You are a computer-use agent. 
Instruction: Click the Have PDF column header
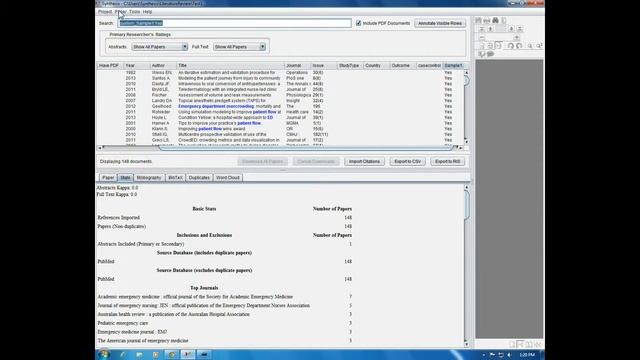point(110,65)
